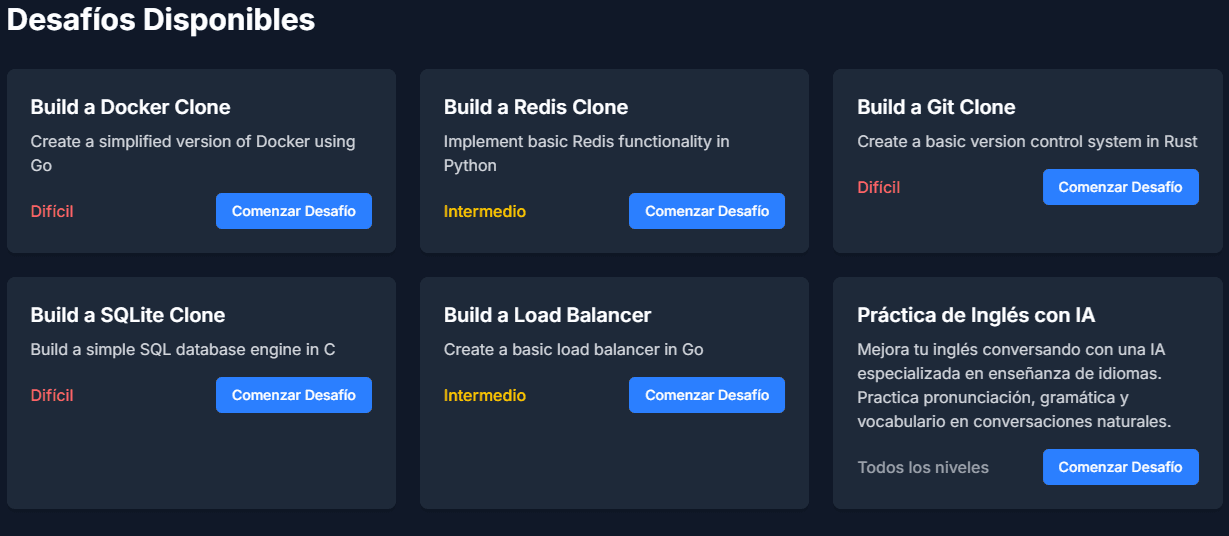Viewport: 1229px width, 536px height.
Task: Click Difícil label on Docker Clone card
Action: (52, 211)
